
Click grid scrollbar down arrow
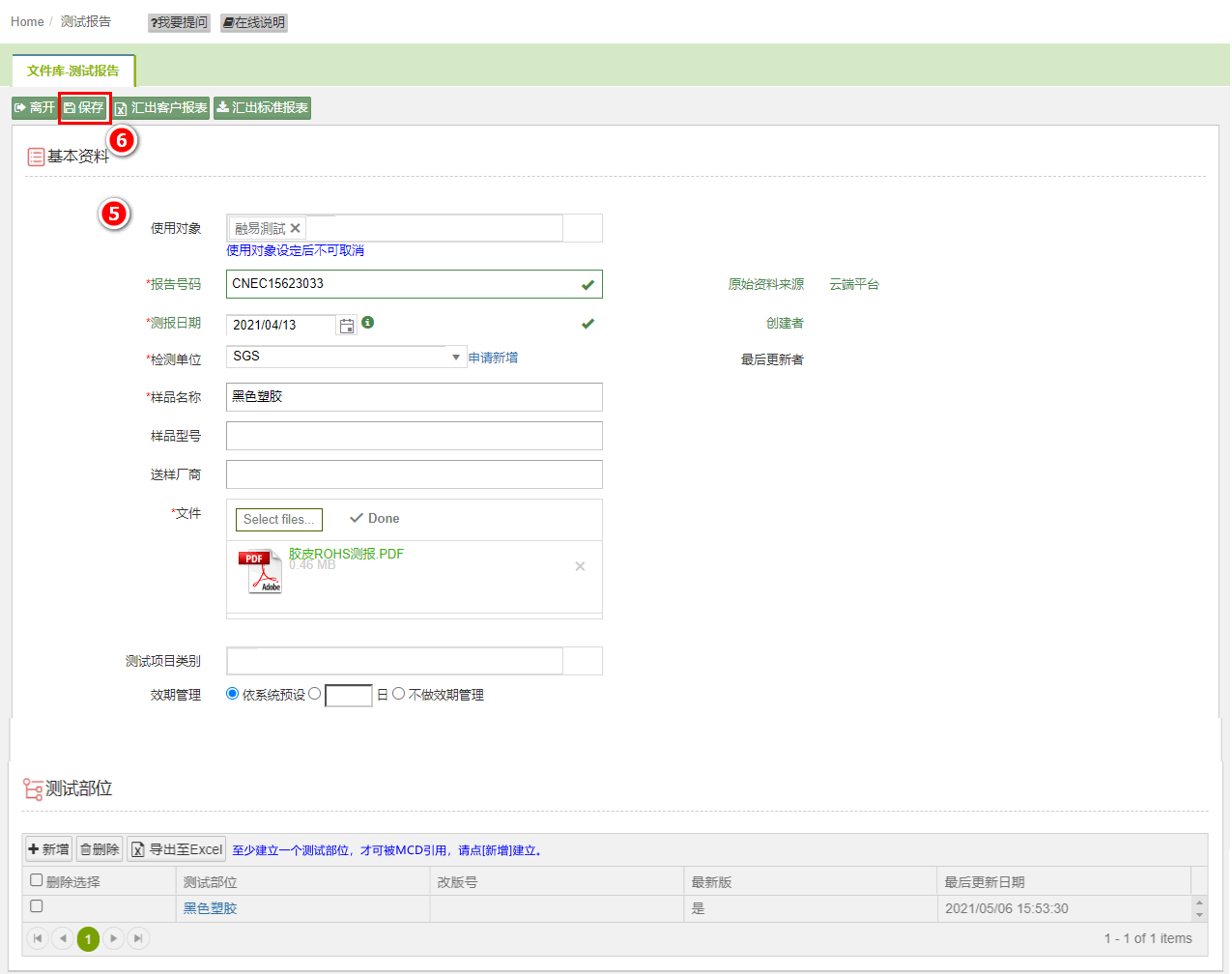pyautogui.click(x=1199, y=915)
